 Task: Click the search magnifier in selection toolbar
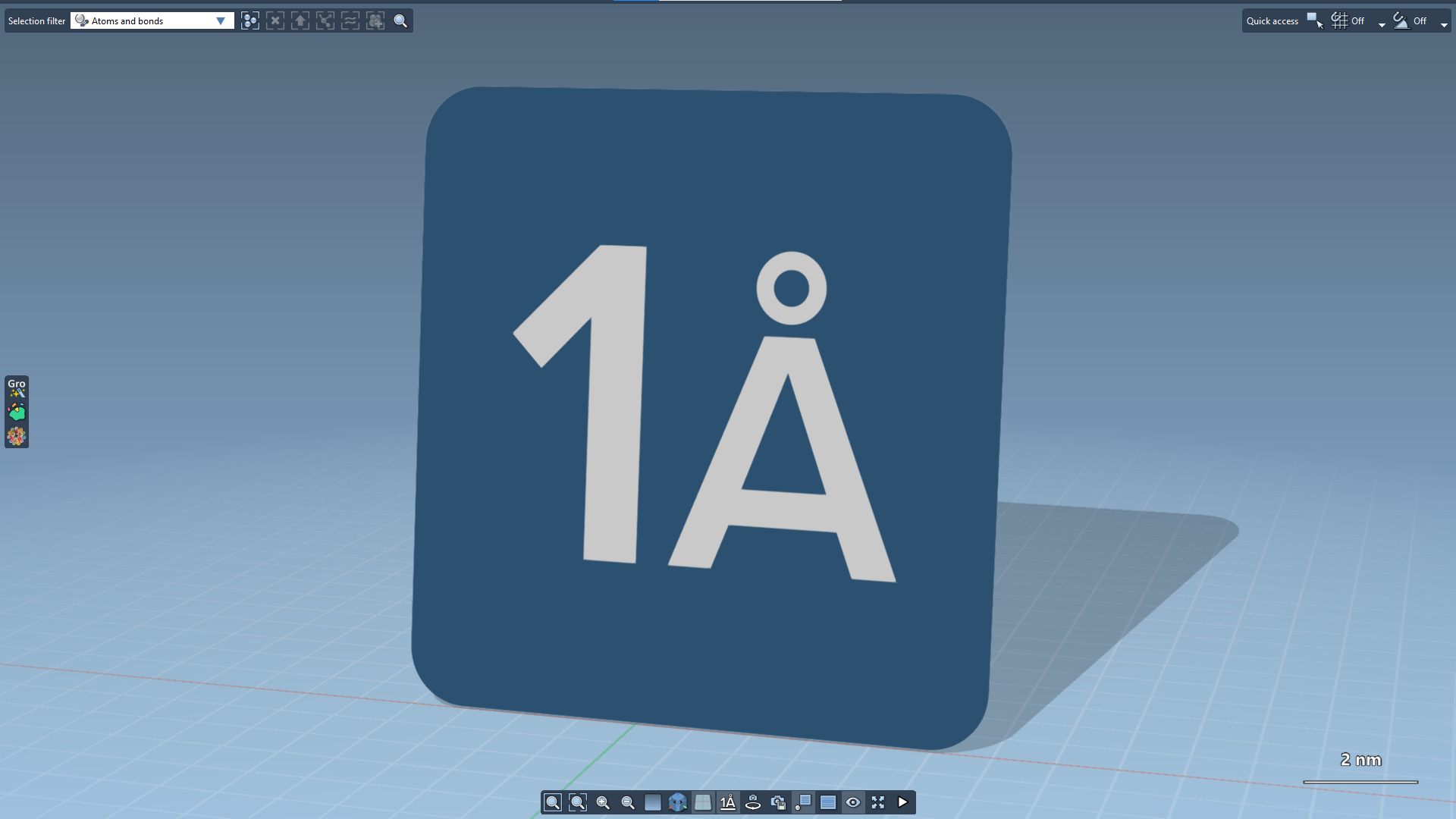pyautogui.click(x=400, y=21)
